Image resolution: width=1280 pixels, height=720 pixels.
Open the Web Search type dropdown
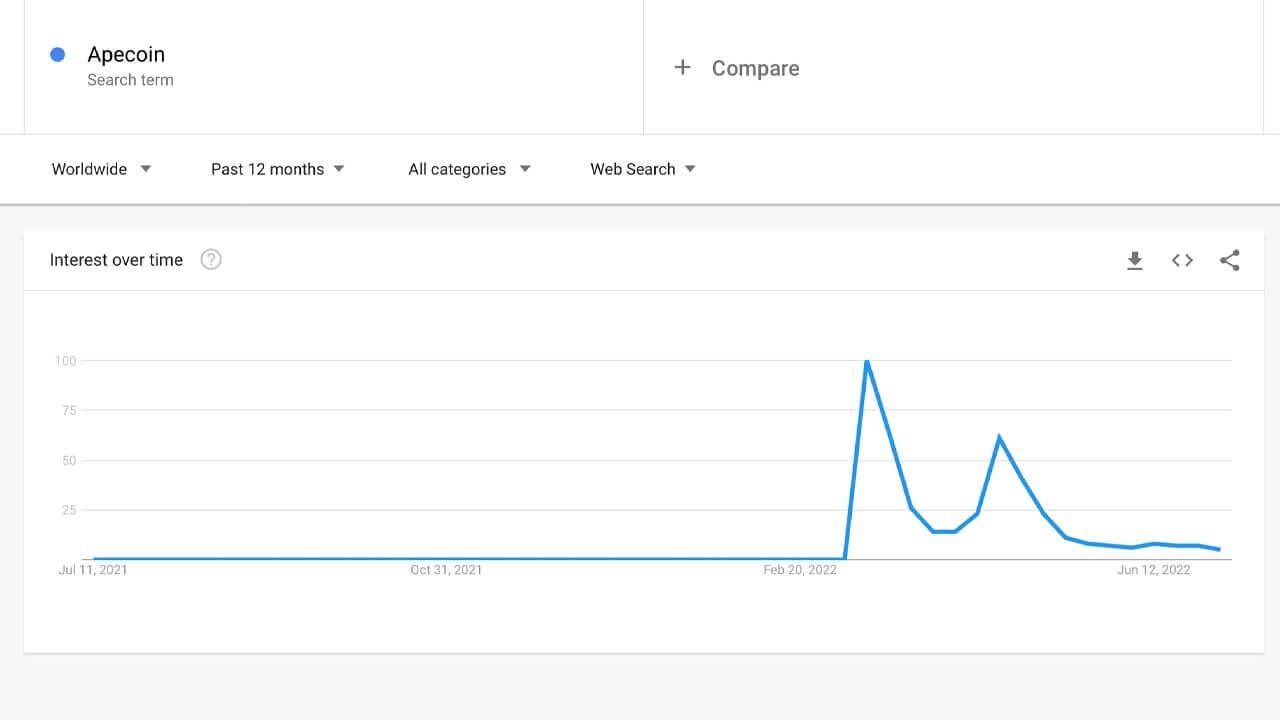[643, 169]
